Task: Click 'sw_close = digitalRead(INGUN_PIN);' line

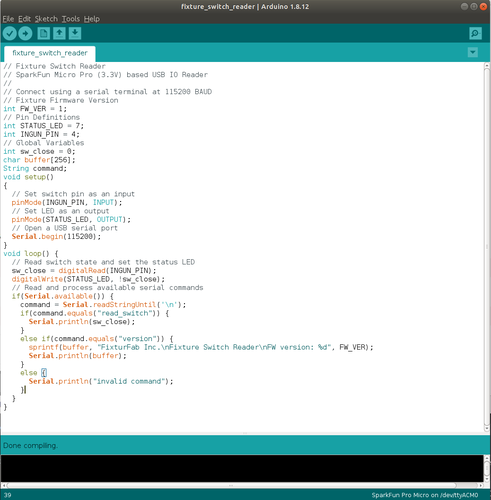Action: (x=84, y=271)
